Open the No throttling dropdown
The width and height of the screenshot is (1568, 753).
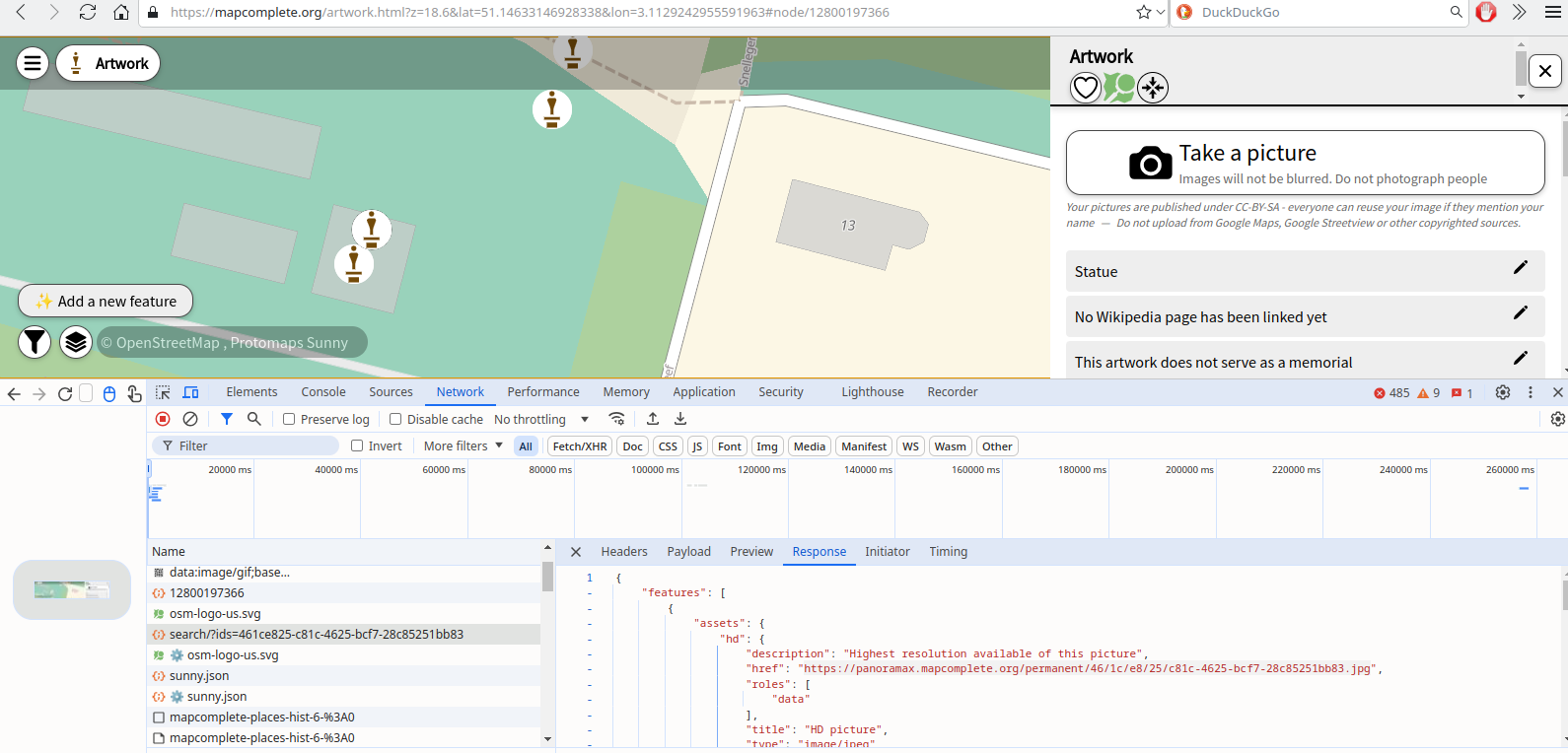[541, 419]
